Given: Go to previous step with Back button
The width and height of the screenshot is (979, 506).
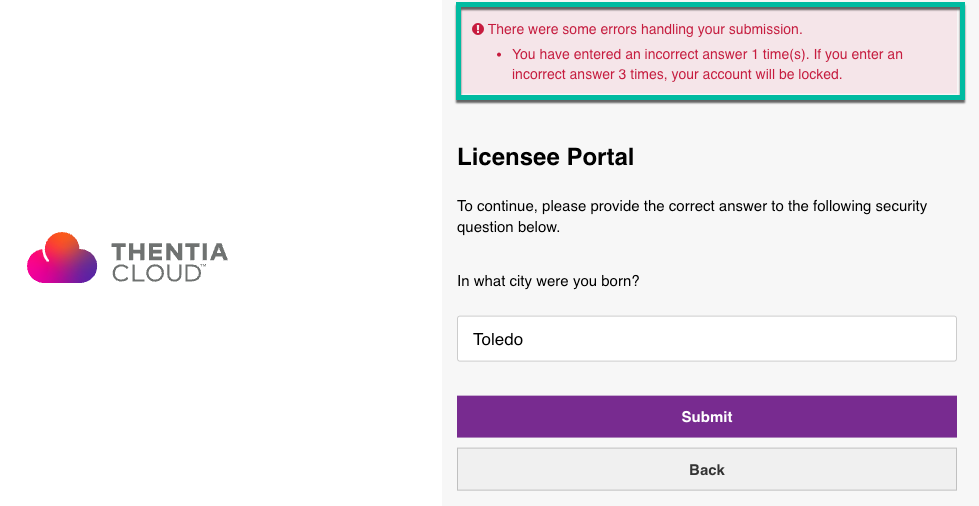Looking at the screenshot, I should [707, 470].
